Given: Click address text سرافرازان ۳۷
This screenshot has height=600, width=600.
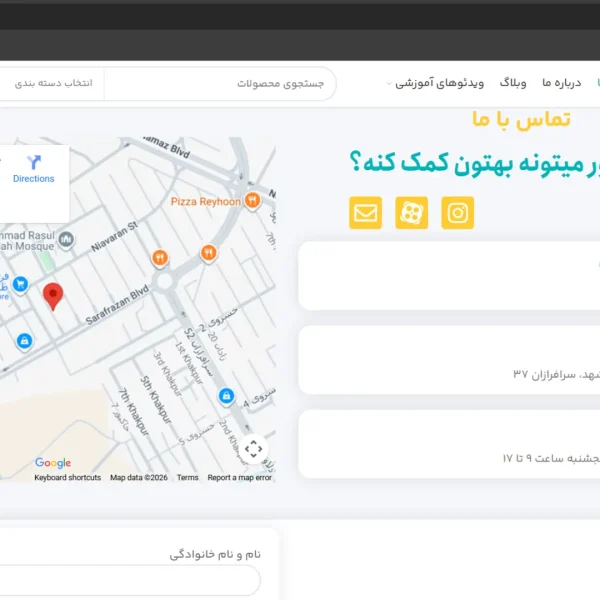Looking at the screenshot, I should (x=544, y=374).
